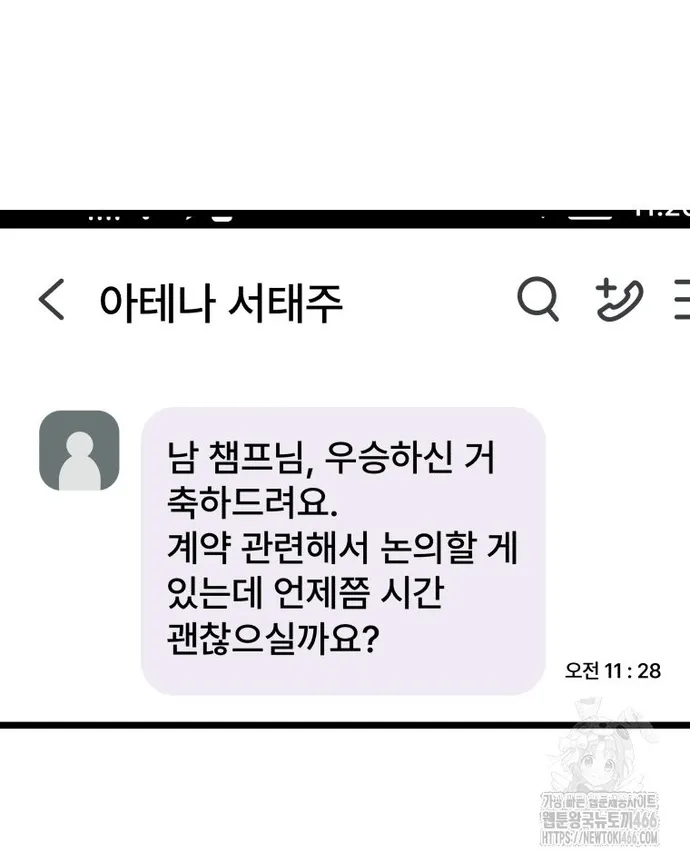Viewport: 690px width, 863px height.
Task: Open contact details for 아테나 서태주
Action: [221, 302]
